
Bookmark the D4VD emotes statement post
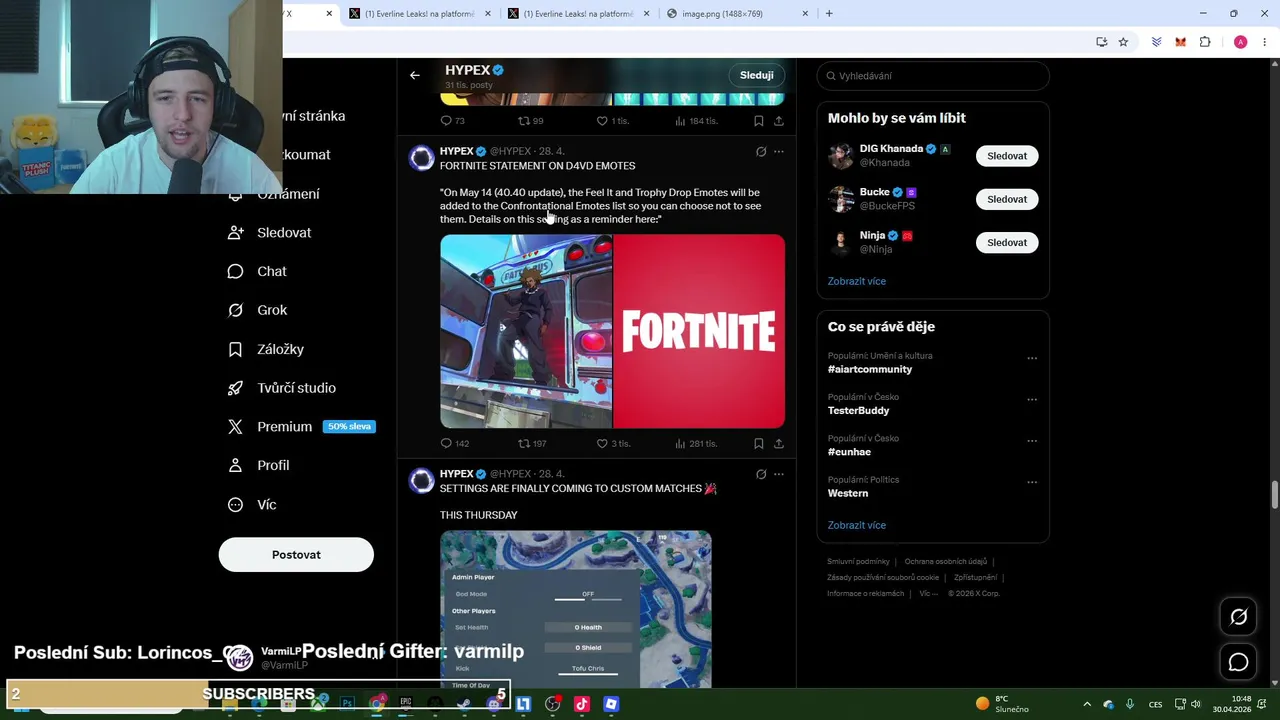pos(758,443)
